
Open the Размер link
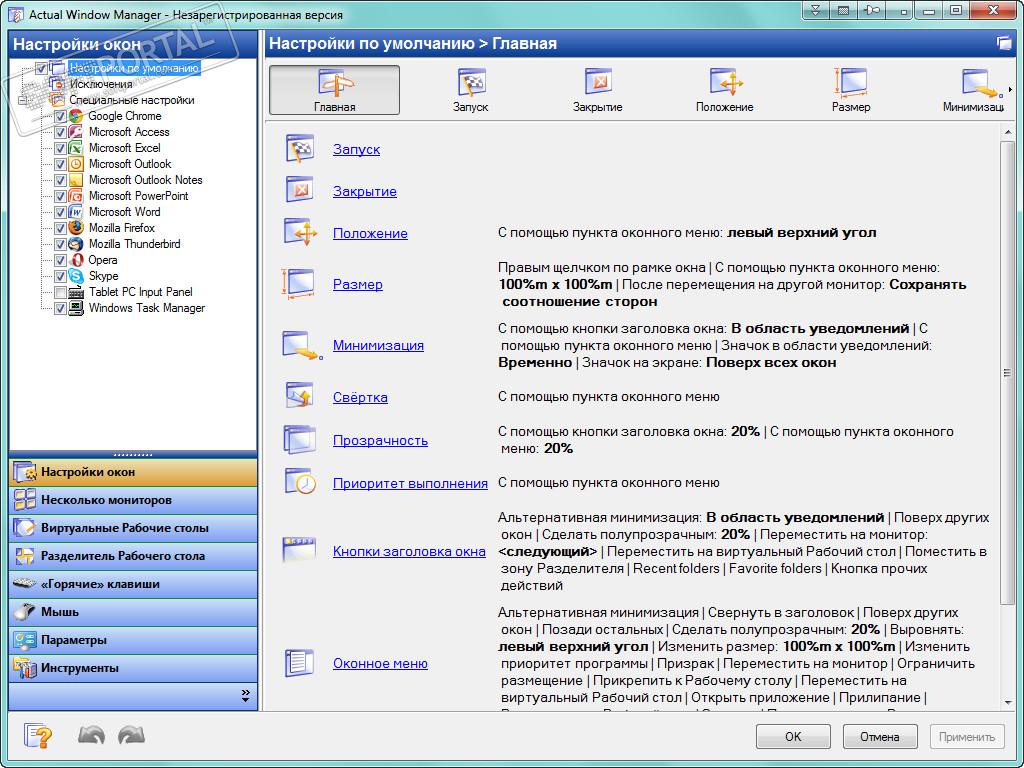(x=358, y=284)
